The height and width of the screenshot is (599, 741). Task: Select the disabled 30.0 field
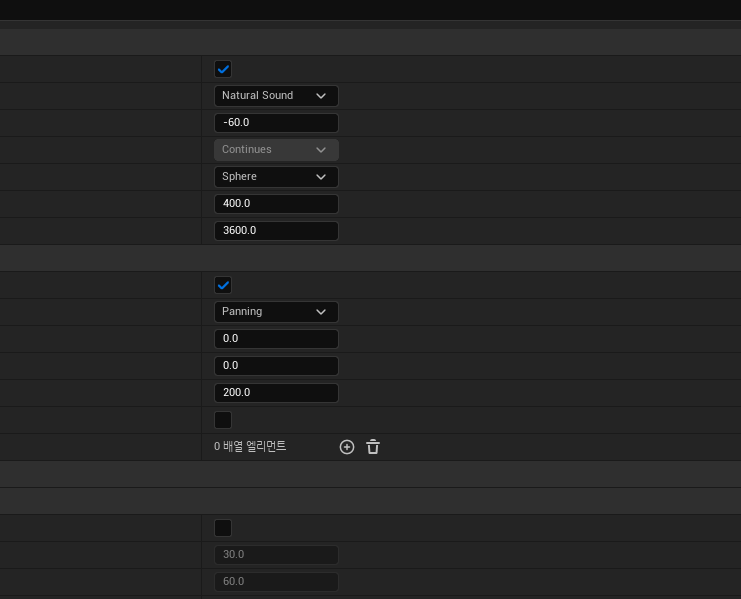tap(276, 555)
